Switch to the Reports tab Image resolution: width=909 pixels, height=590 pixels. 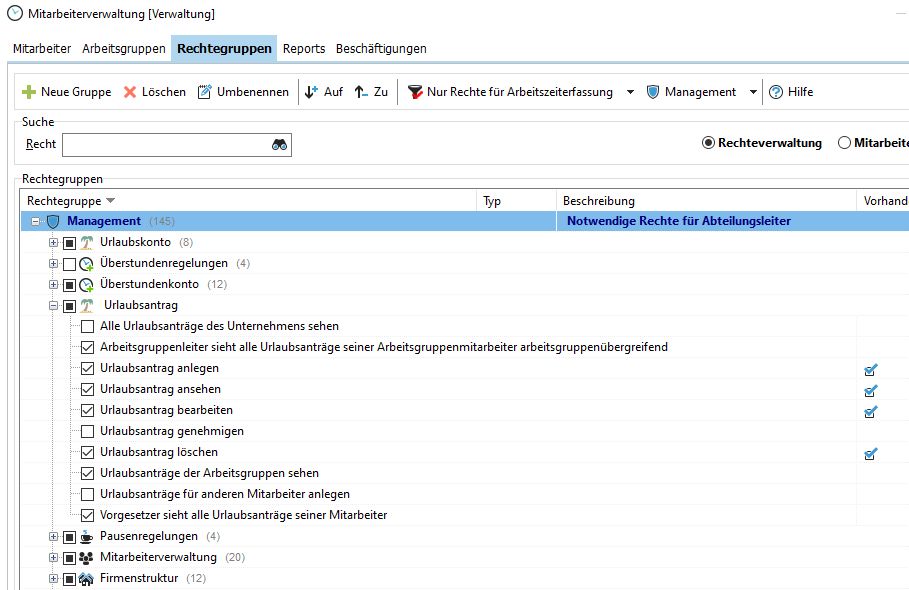pyautogui.click(x=303, y=47)
